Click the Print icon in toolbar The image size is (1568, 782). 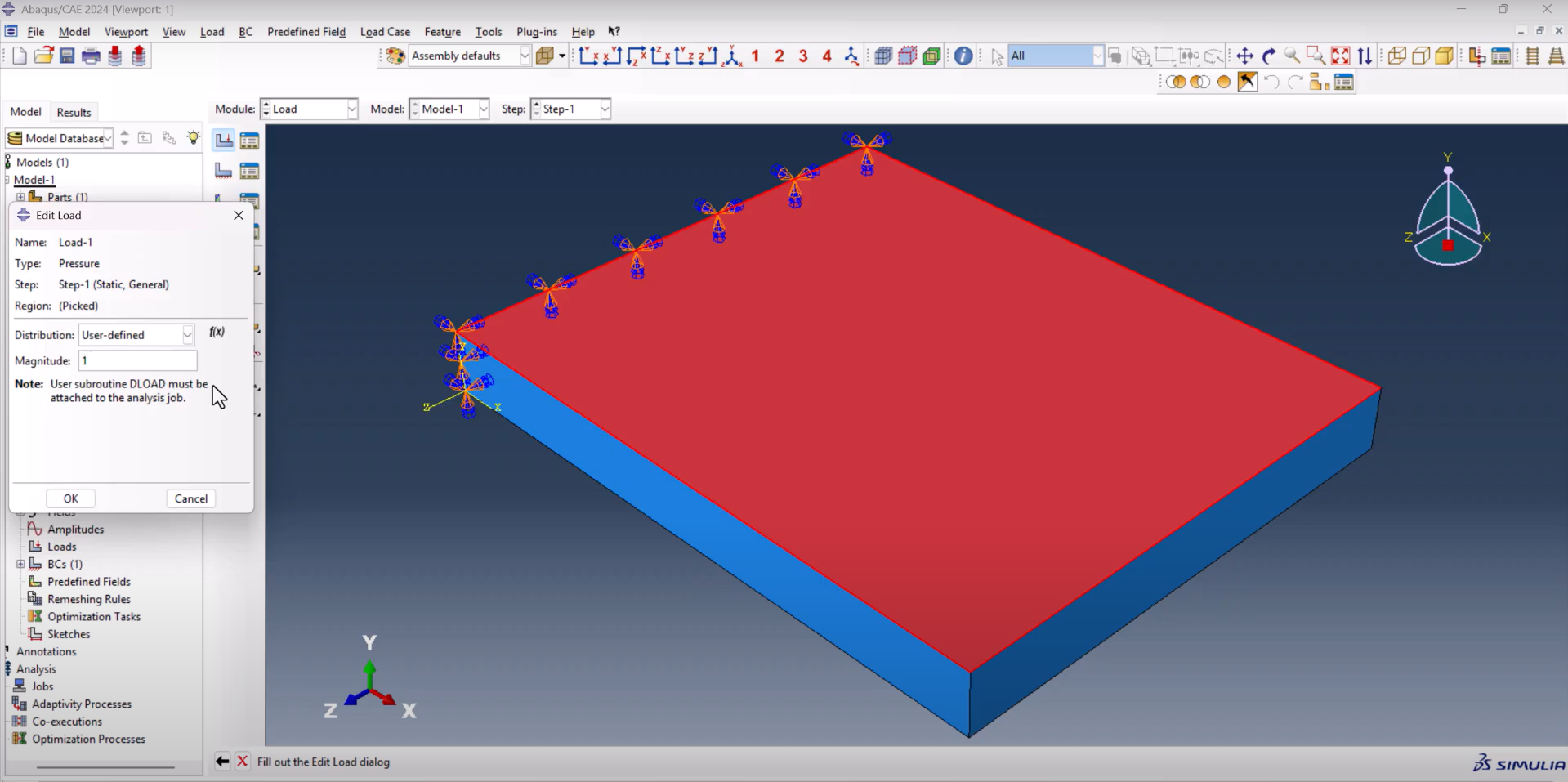pyautogui.click(x=91, y=56)
